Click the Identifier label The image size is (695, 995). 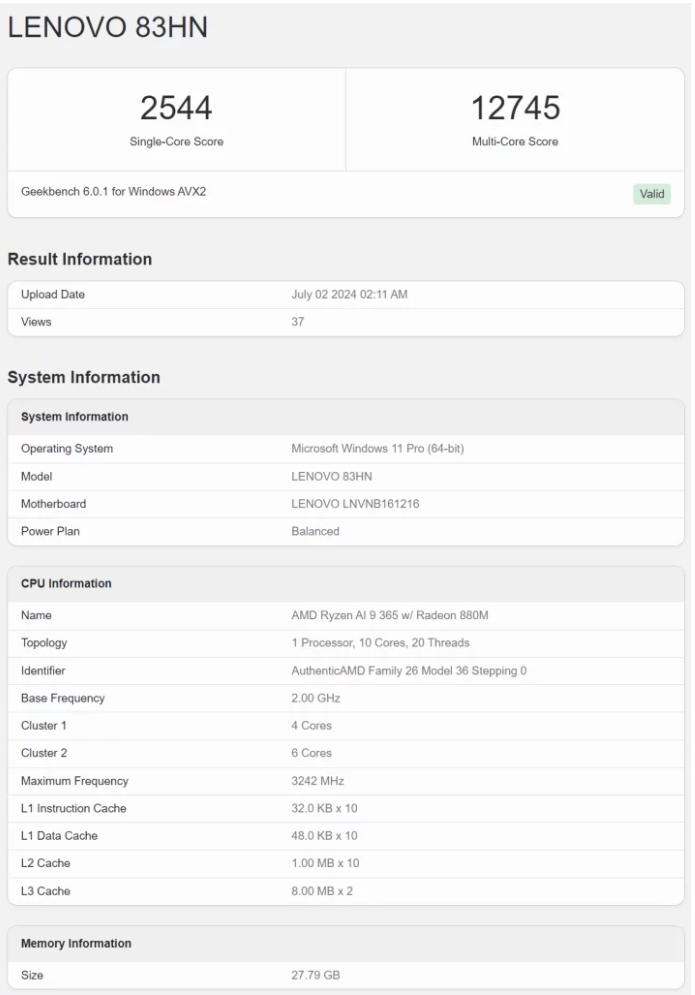pos(43,671)
